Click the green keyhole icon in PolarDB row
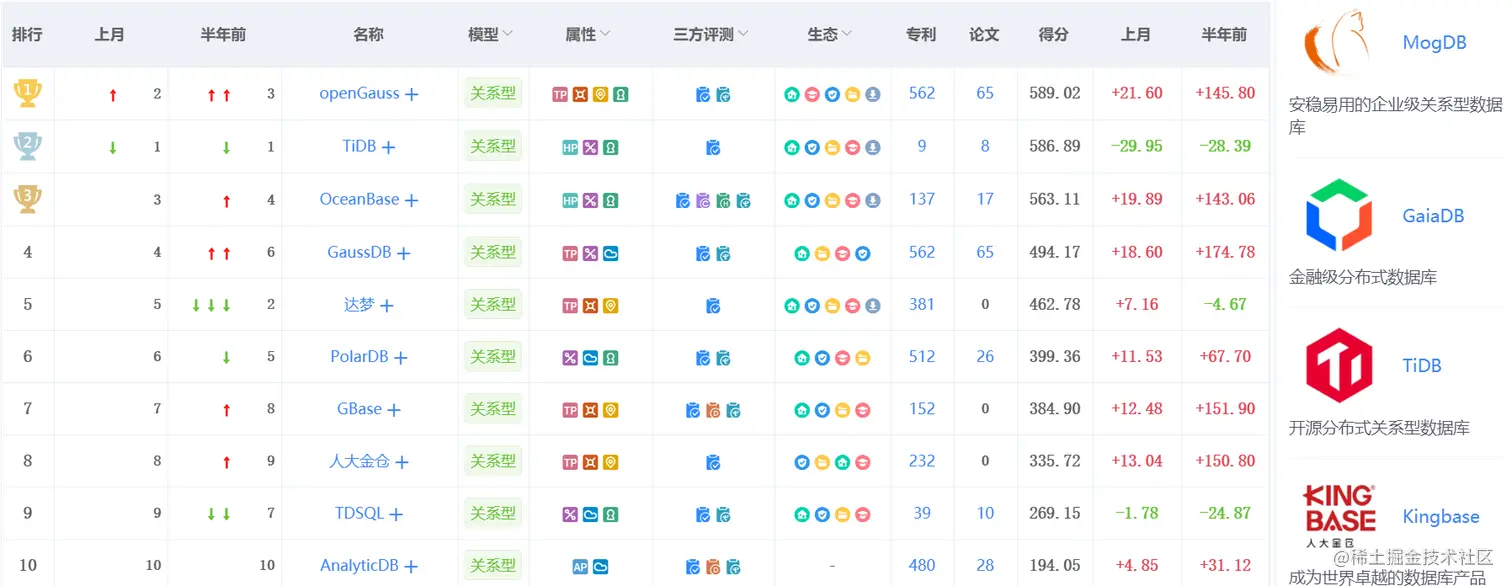This screenshot has height=586, width=1512. tap(610, 358)
